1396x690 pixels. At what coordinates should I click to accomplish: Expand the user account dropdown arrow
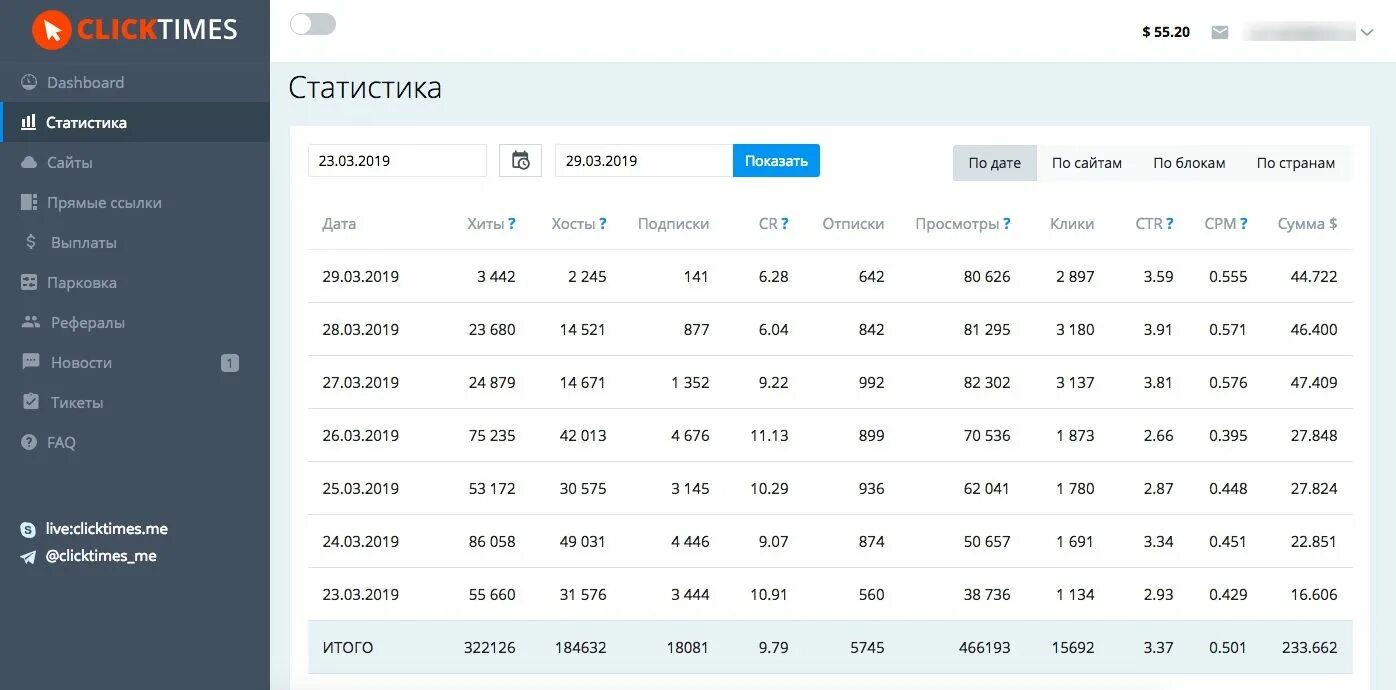pyautogui.click(x=1367, y=33)
